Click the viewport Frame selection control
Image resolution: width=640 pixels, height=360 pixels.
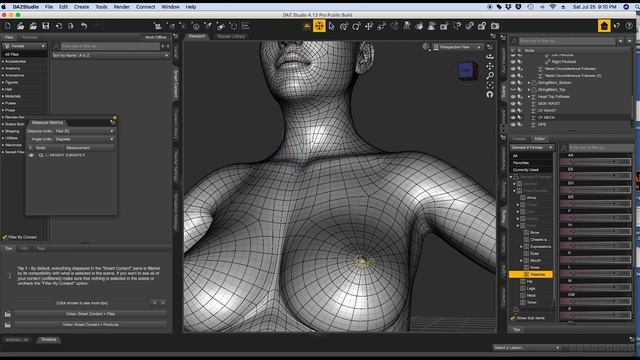(x=490, y=85)
